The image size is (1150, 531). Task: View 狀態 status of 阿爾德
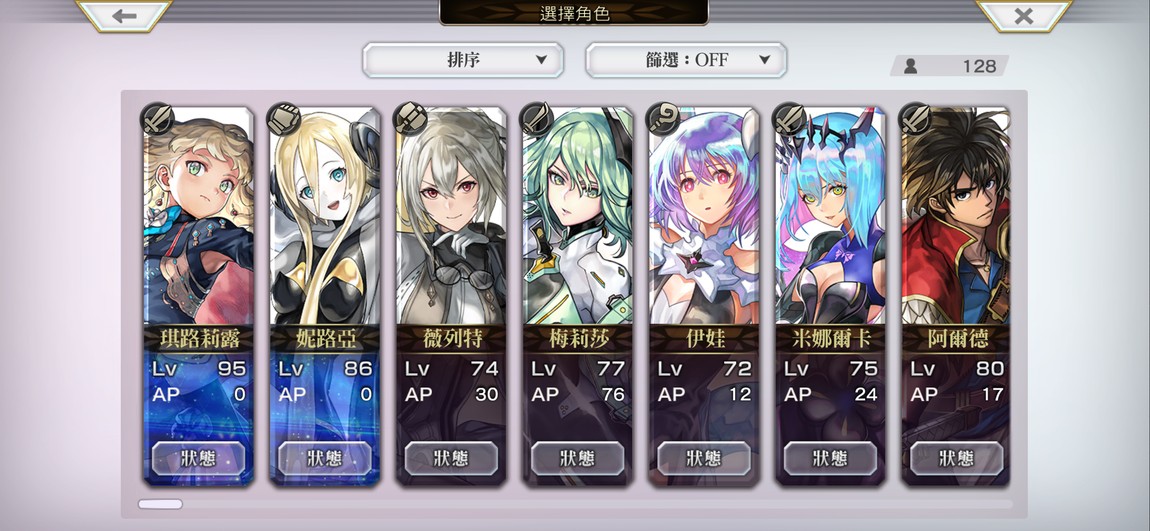[x=956, y=458]
